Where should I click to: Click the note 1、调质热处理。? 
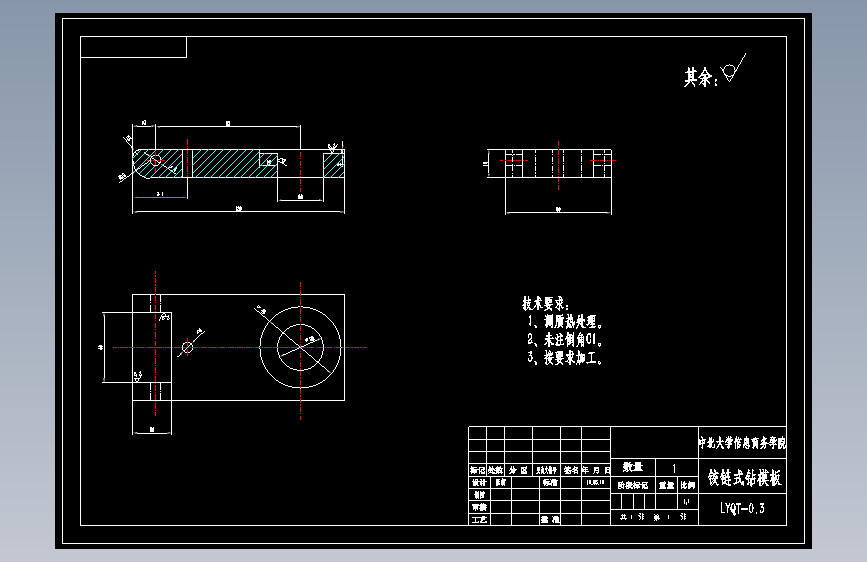565,321
